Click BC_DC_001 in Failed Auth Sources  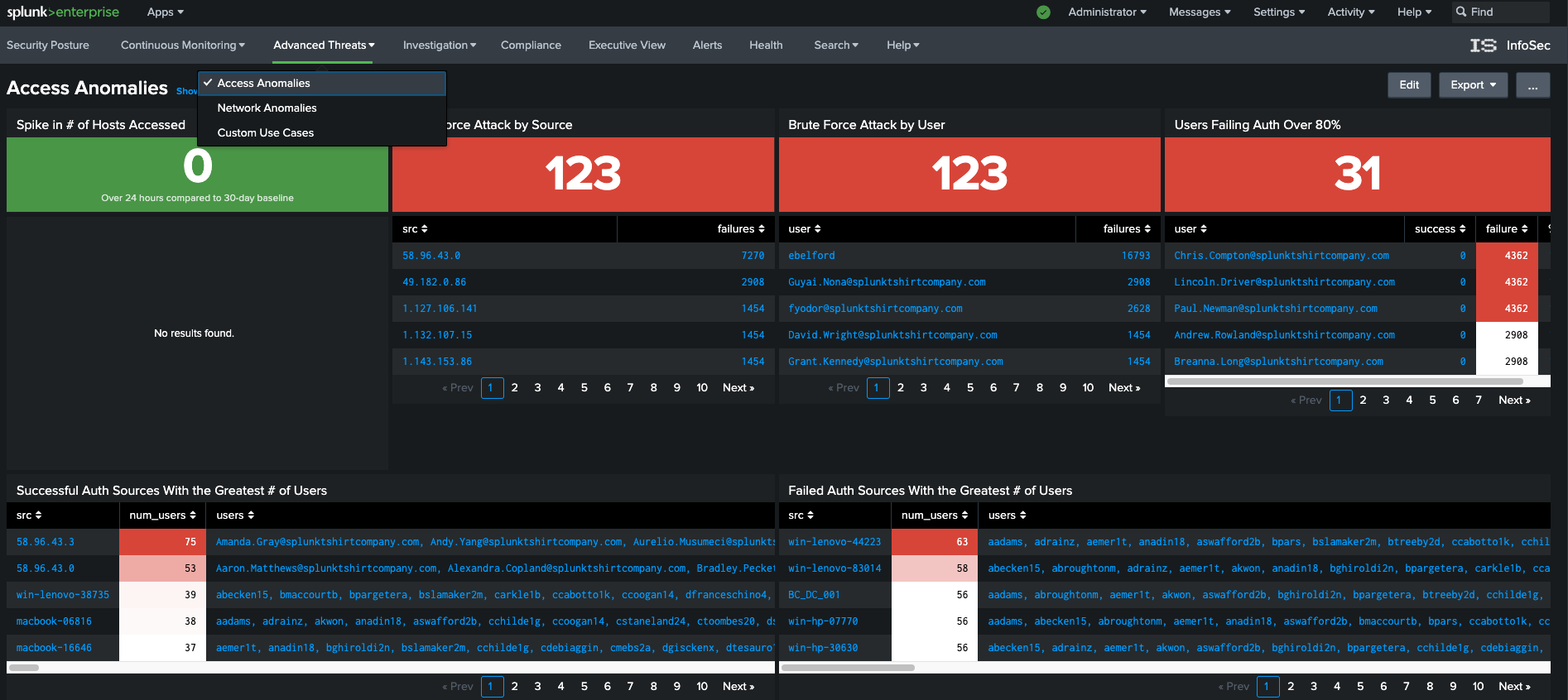(x=814, y=596)
